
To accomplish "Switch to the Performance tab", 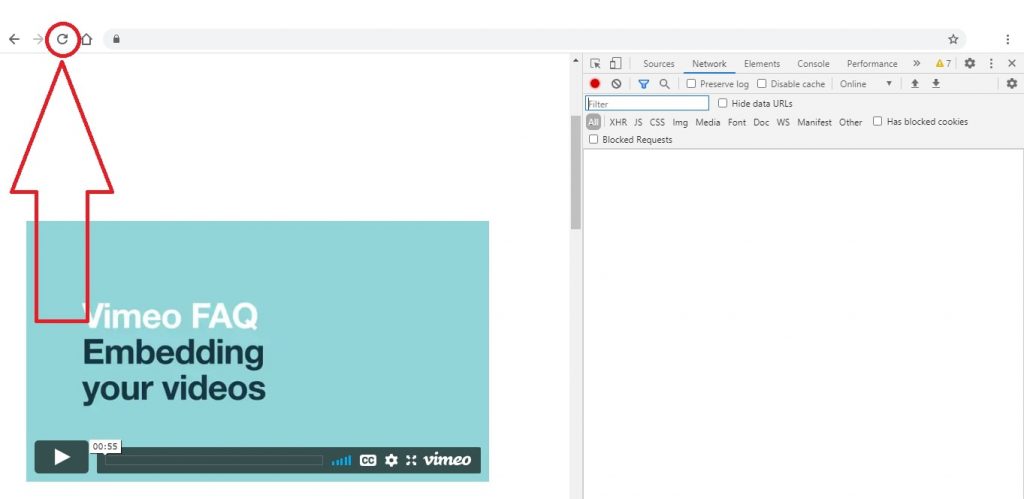I will click(x=872, y=63).
